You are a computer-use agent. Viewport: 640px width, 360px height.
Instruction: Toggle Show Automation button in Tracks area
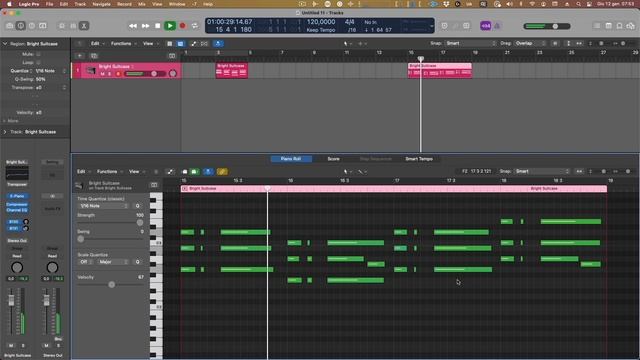click(x=193, y=43)
